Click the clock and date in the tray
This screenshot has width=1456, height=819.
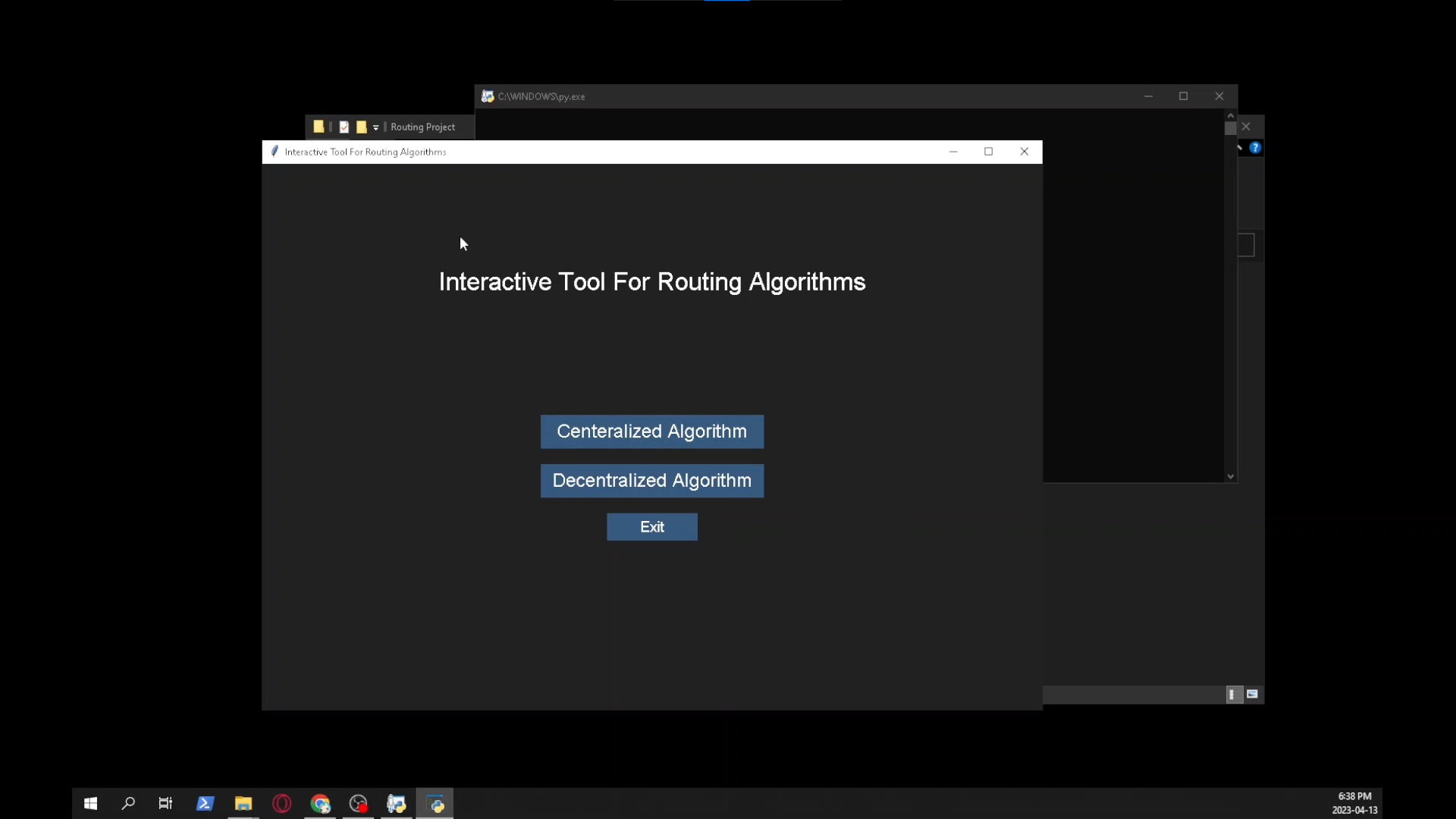[x=1354, y=803]
